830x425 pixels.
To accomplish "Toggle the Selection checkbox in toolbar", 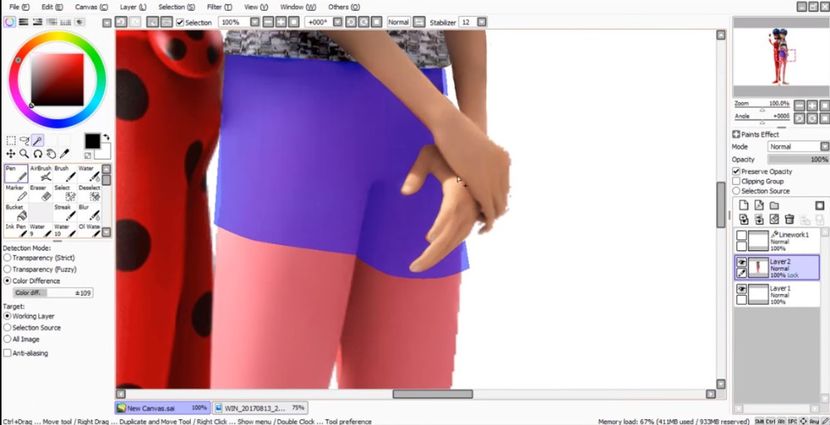I will (180, 22).
